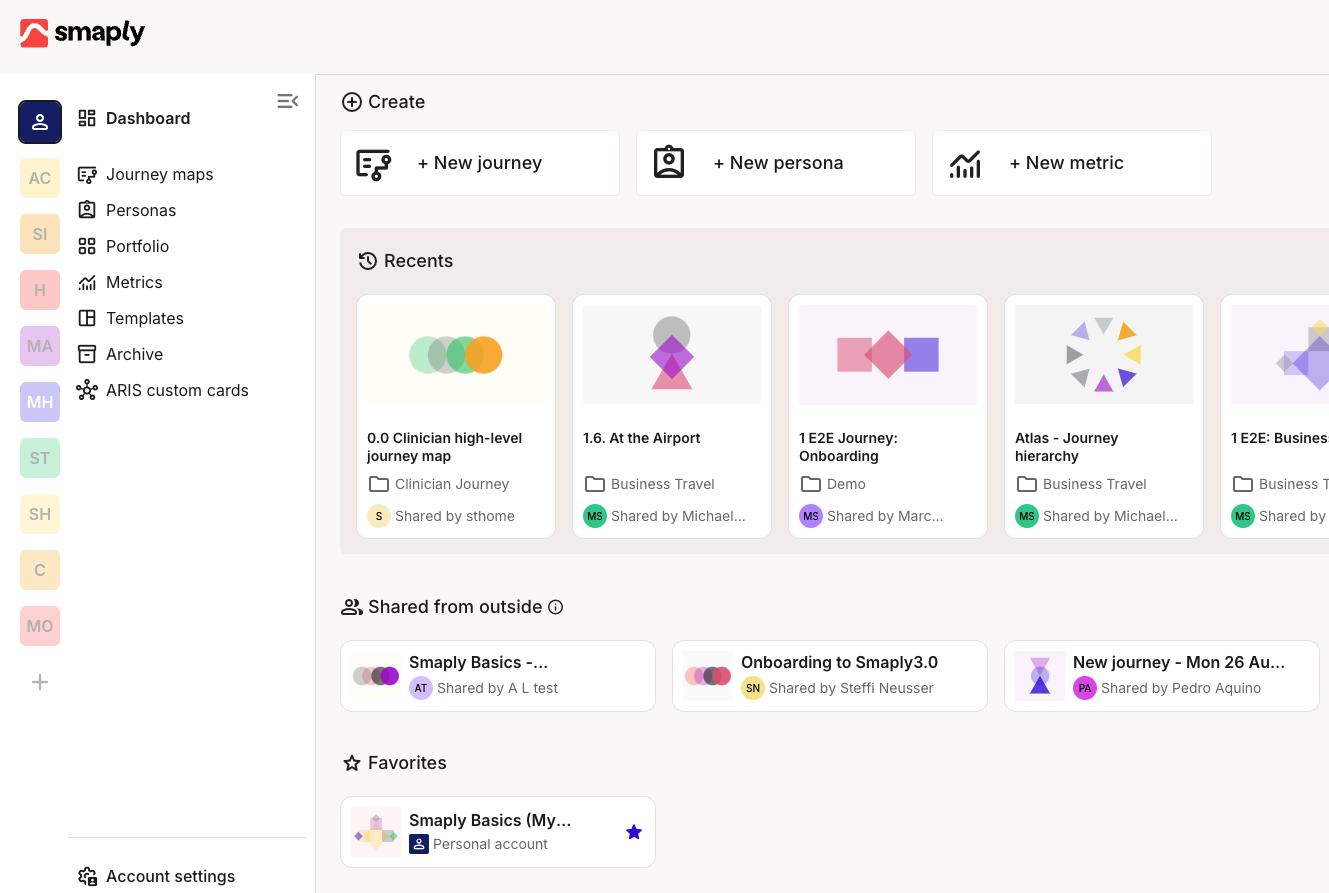The image size is (1329, 893).
Task: Open Templates in the sidebar
Action: [145, 318]
